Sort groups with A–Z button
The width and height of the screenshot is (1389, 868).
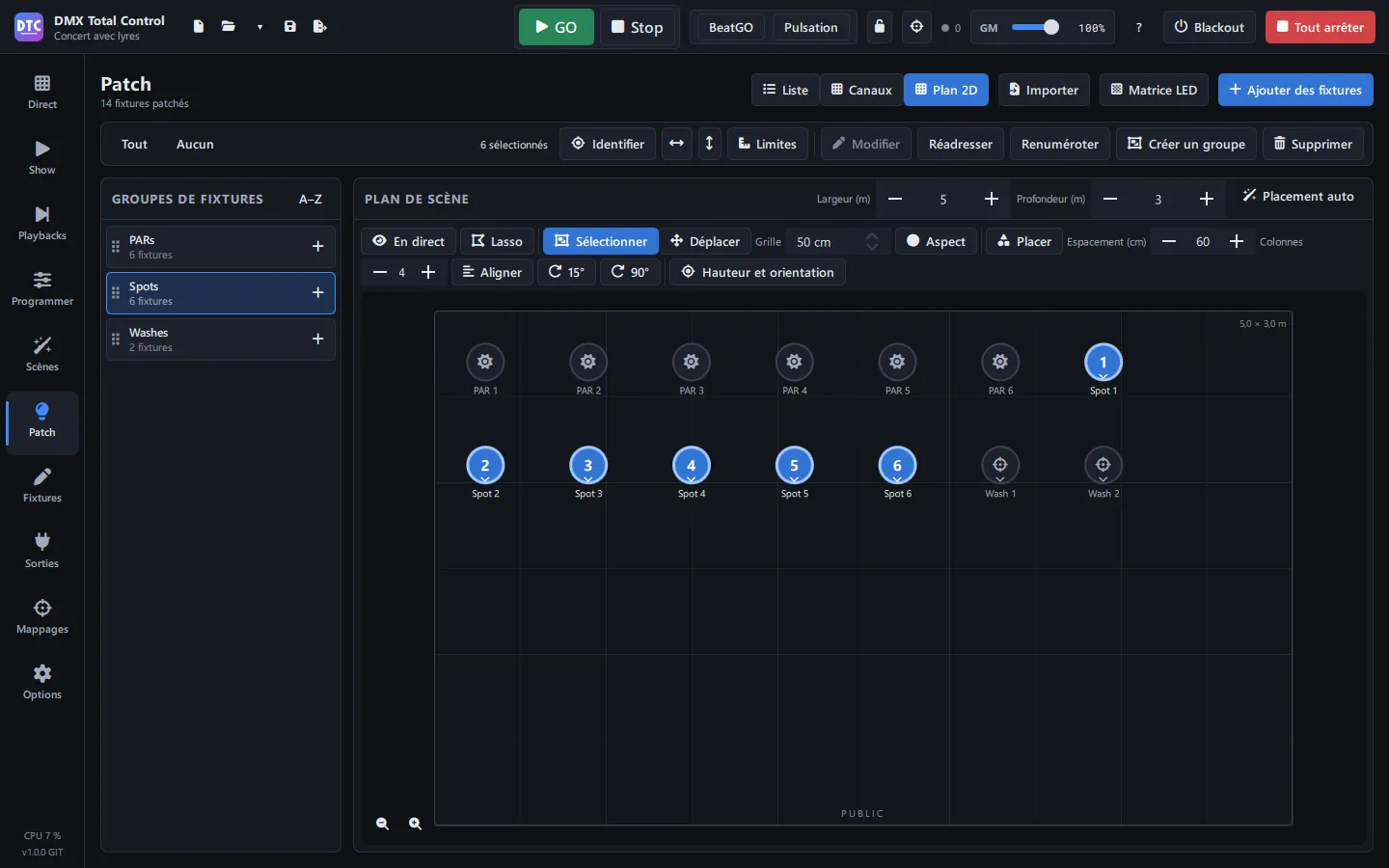(x=311, y=199)
